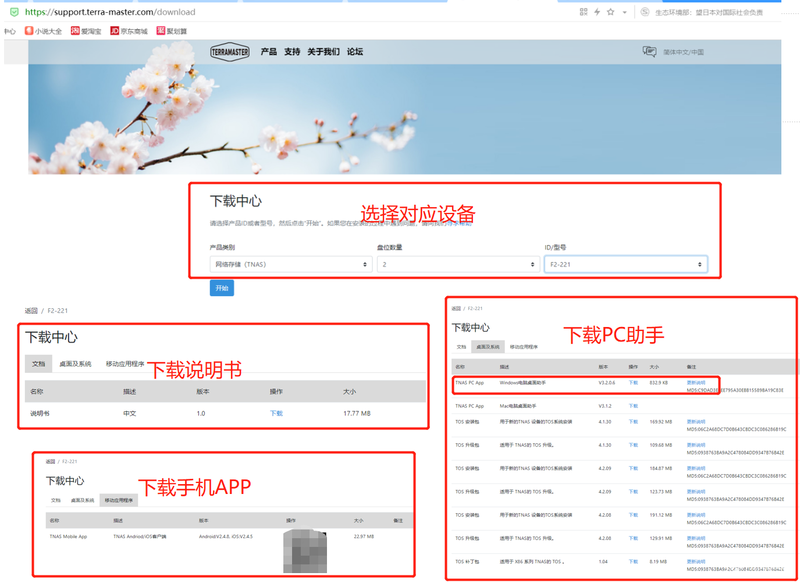The width and height of the screenshot is (800, 583).
Task: Open the 论坛 navigation item
Action: click(355, 52)
